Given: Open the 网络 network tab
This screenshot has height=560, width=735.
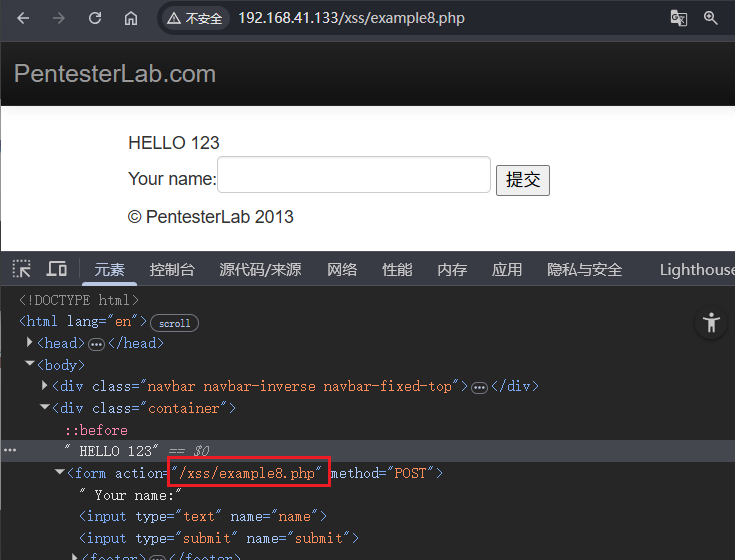Looking at the screenshot, I should pyautogui.click(x=342, y=269).
